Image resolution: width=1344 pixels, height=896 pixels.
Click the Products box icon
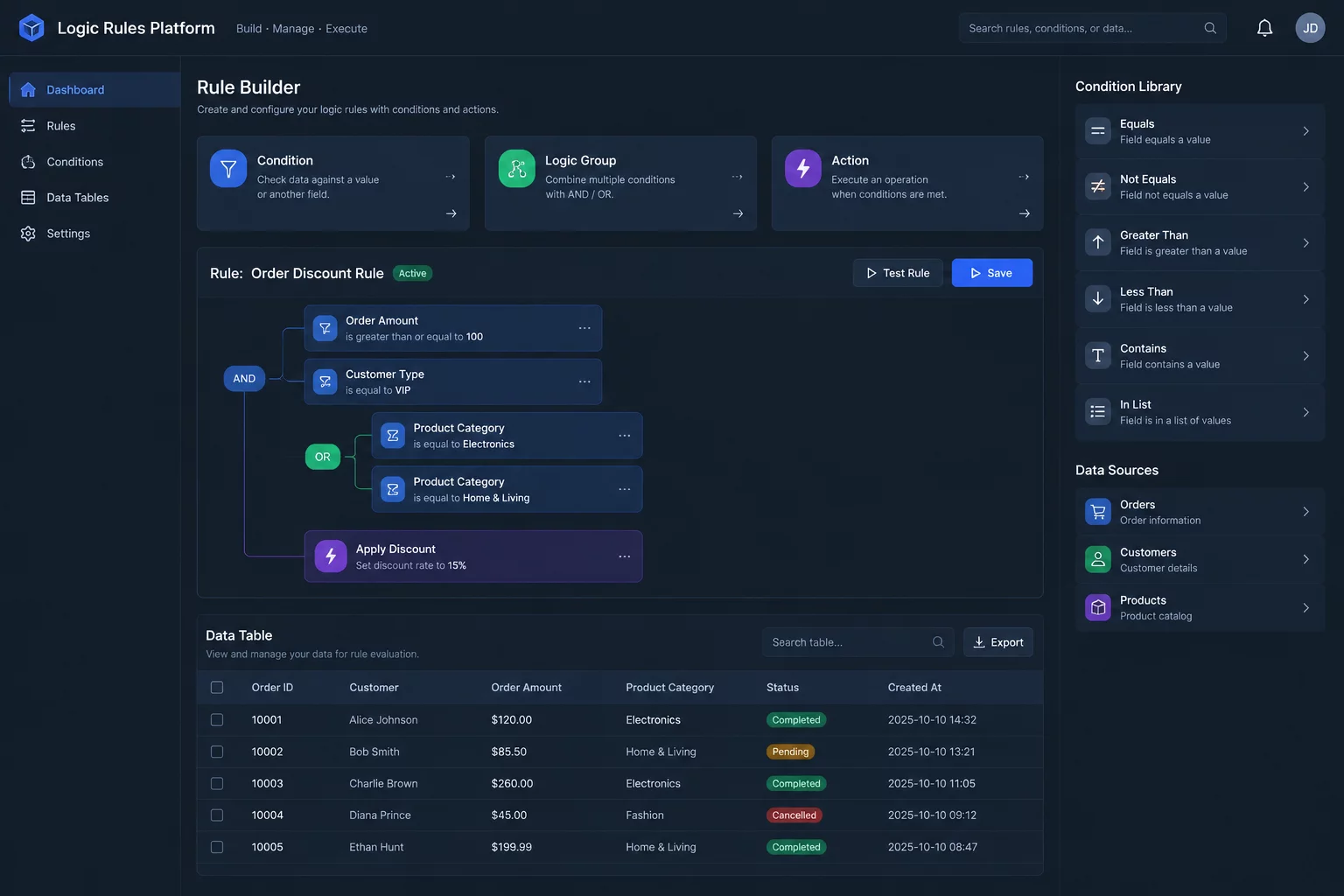1098,607
